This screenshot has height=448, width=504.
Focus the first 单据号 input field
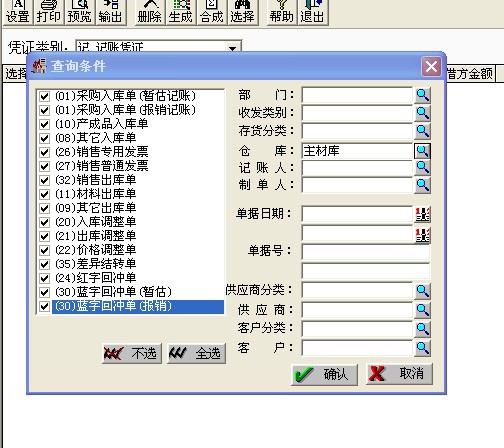coord(366,252)
